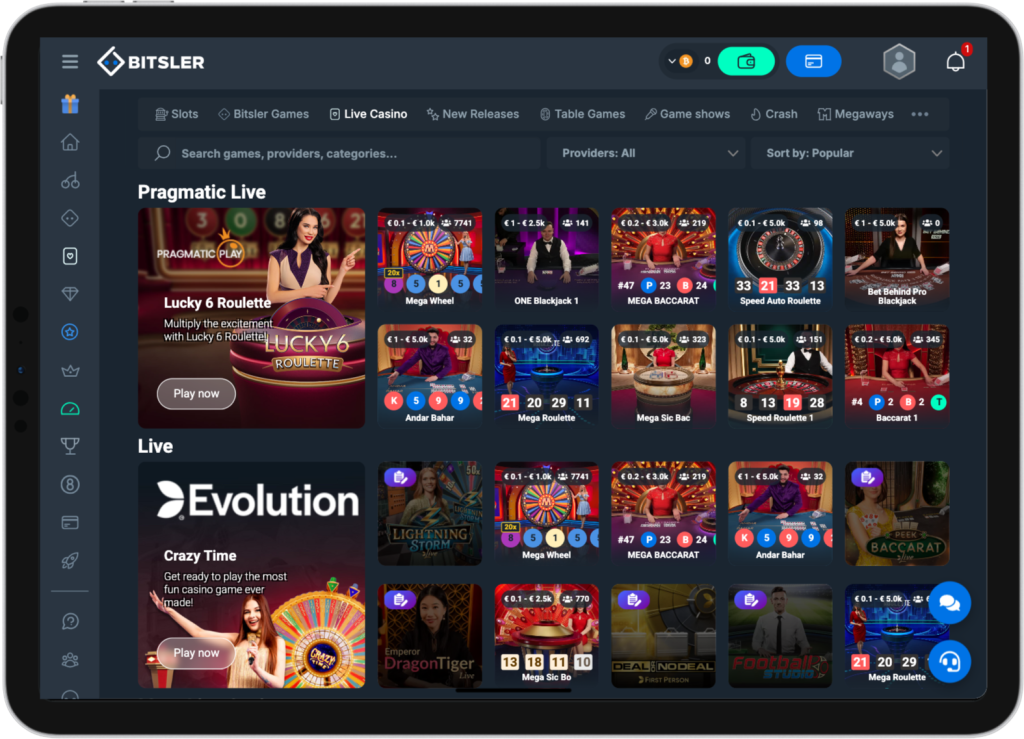Open the New Releases tab
This screenshot has height=739, width=1024.
[473, 114]
